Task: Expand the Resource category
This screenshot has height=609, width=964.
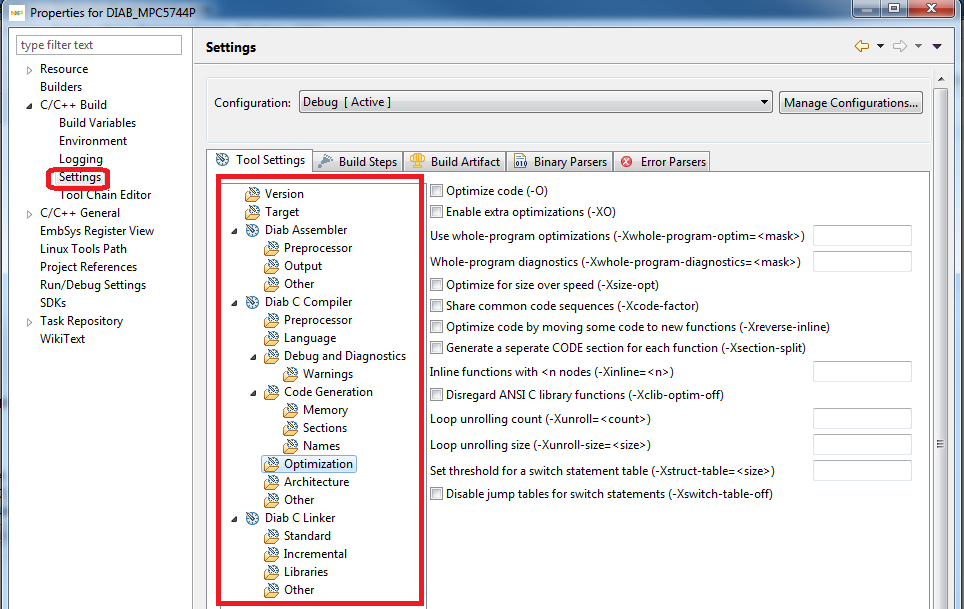Action: click(x=30, y=70)
